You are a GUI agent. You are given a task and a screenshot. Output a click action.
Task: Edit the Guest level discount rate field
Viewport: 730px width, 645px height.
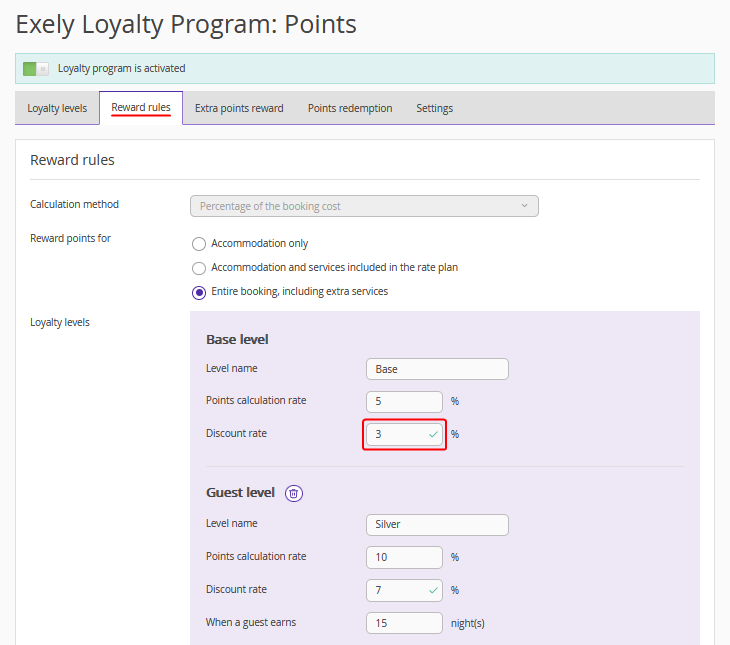click(396, 590)
